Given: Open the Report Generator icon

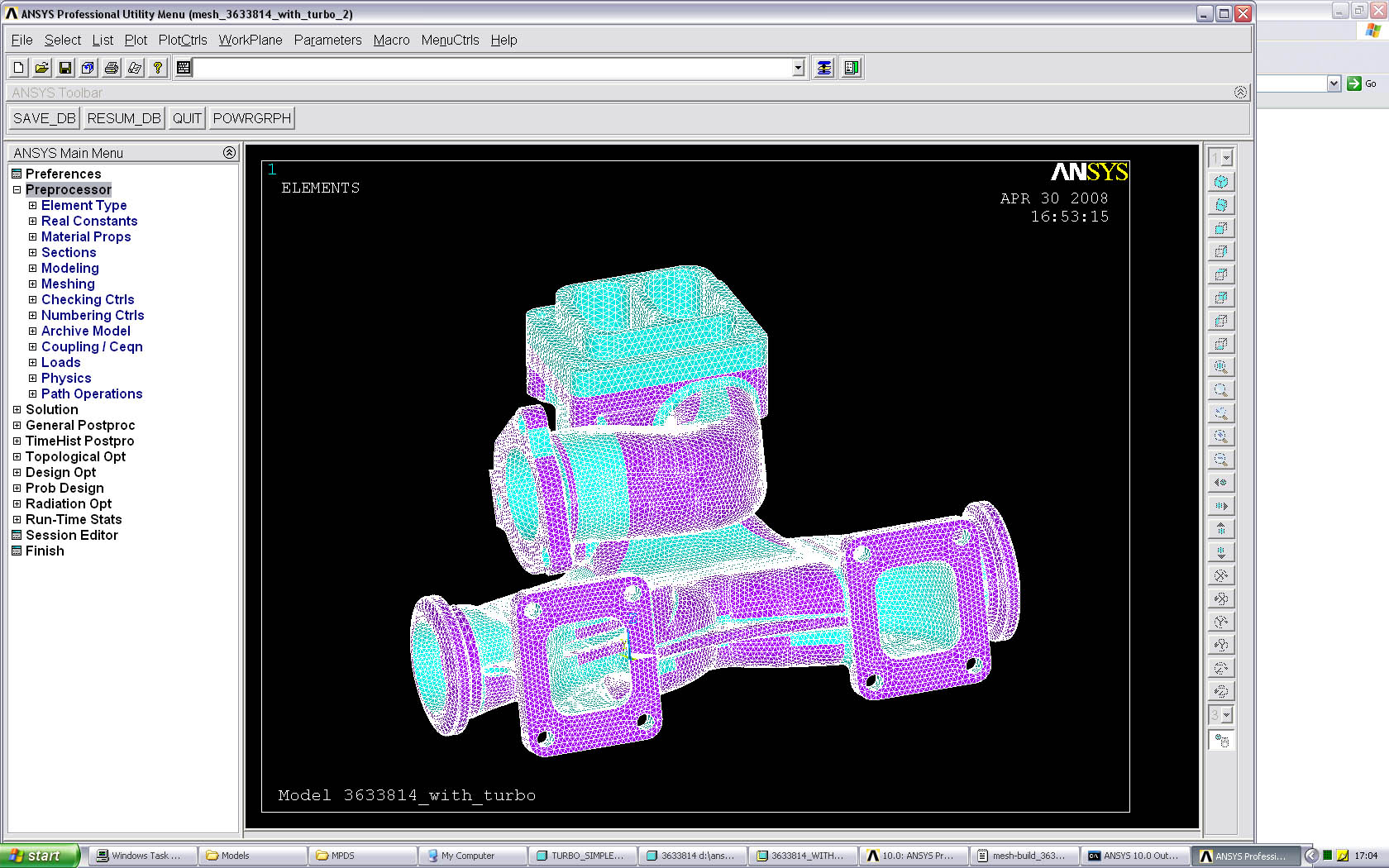Looking at the screenshot, I should [x=134, y=68].
